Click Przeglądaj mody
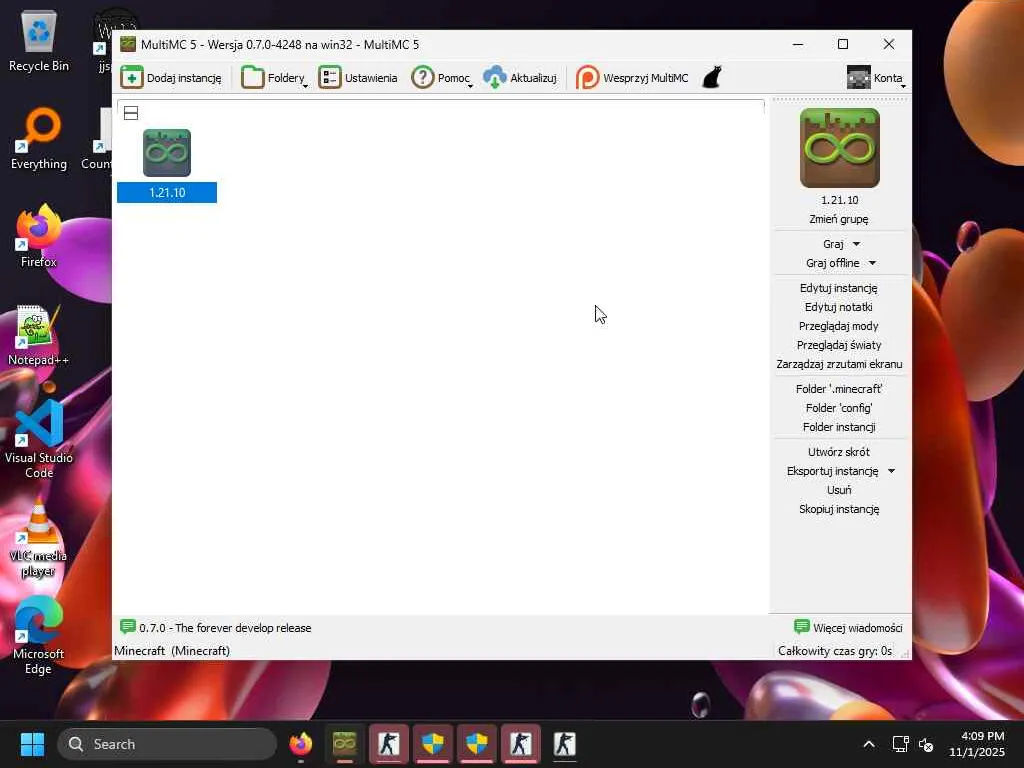The width and height of the screenshot is (1024, 768). [839, 326]
